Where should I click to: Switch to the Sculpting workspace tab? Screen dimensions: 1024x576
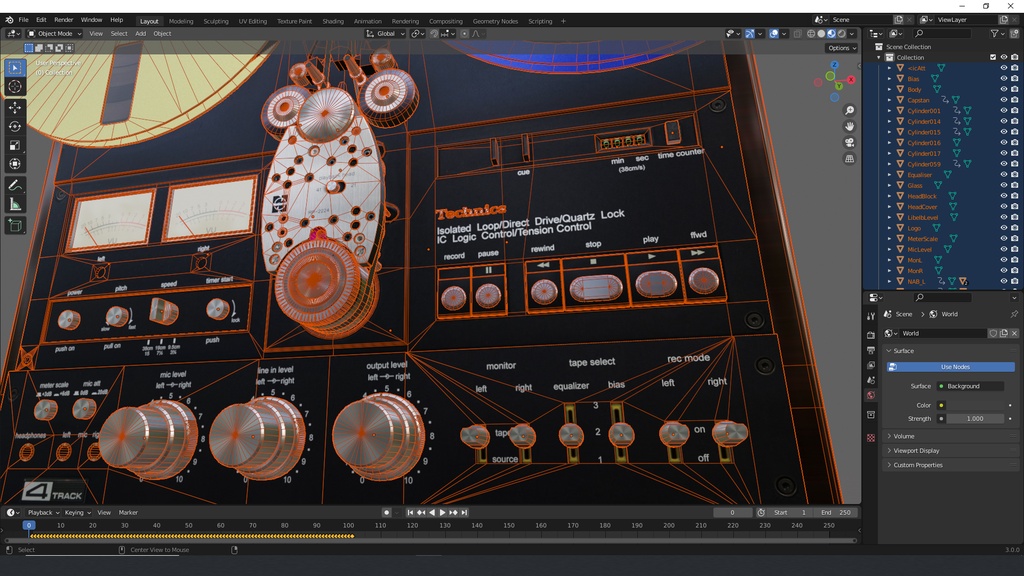(216, 21)
